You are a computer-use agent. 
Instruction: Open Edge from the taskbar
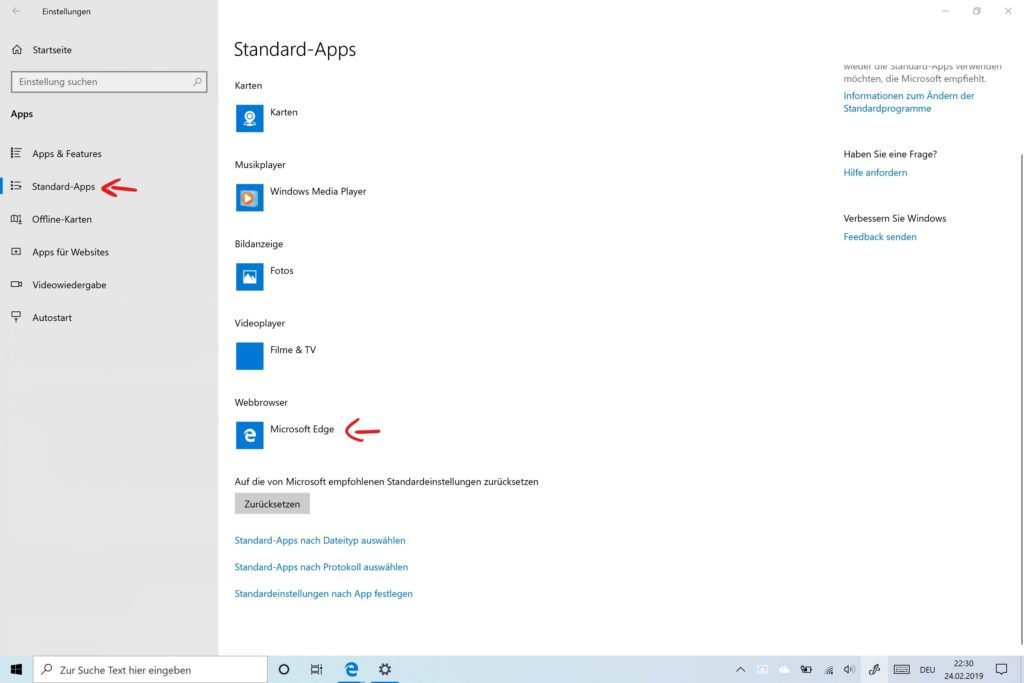351,669
